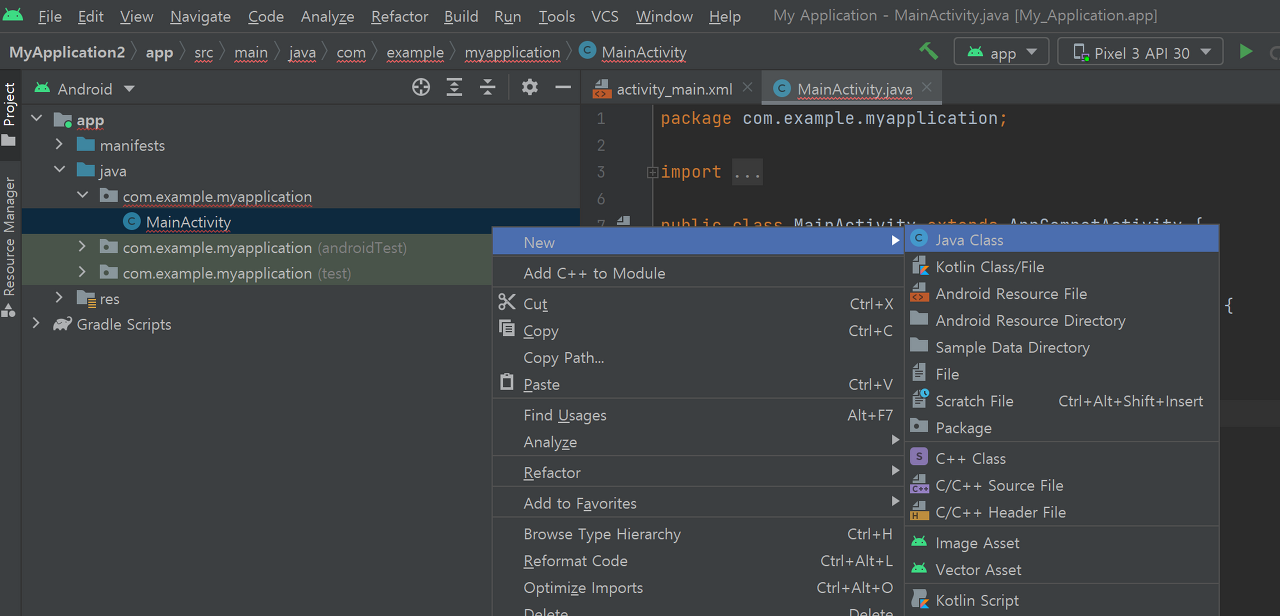This screenshot has height=616, width=1280.
Task: Expand the androidTest package
Action: pos(83,247)
